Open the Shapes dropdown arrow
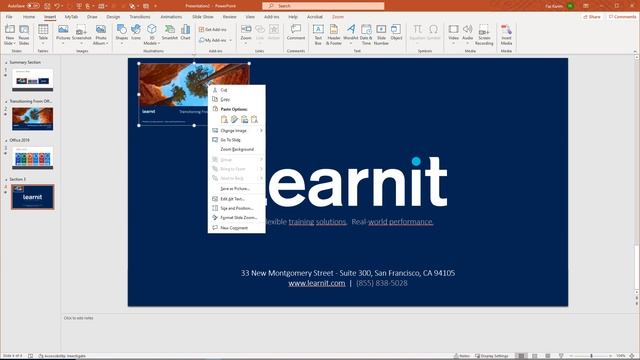Viewport: 640px width, 360px height. tap(122, 43)
